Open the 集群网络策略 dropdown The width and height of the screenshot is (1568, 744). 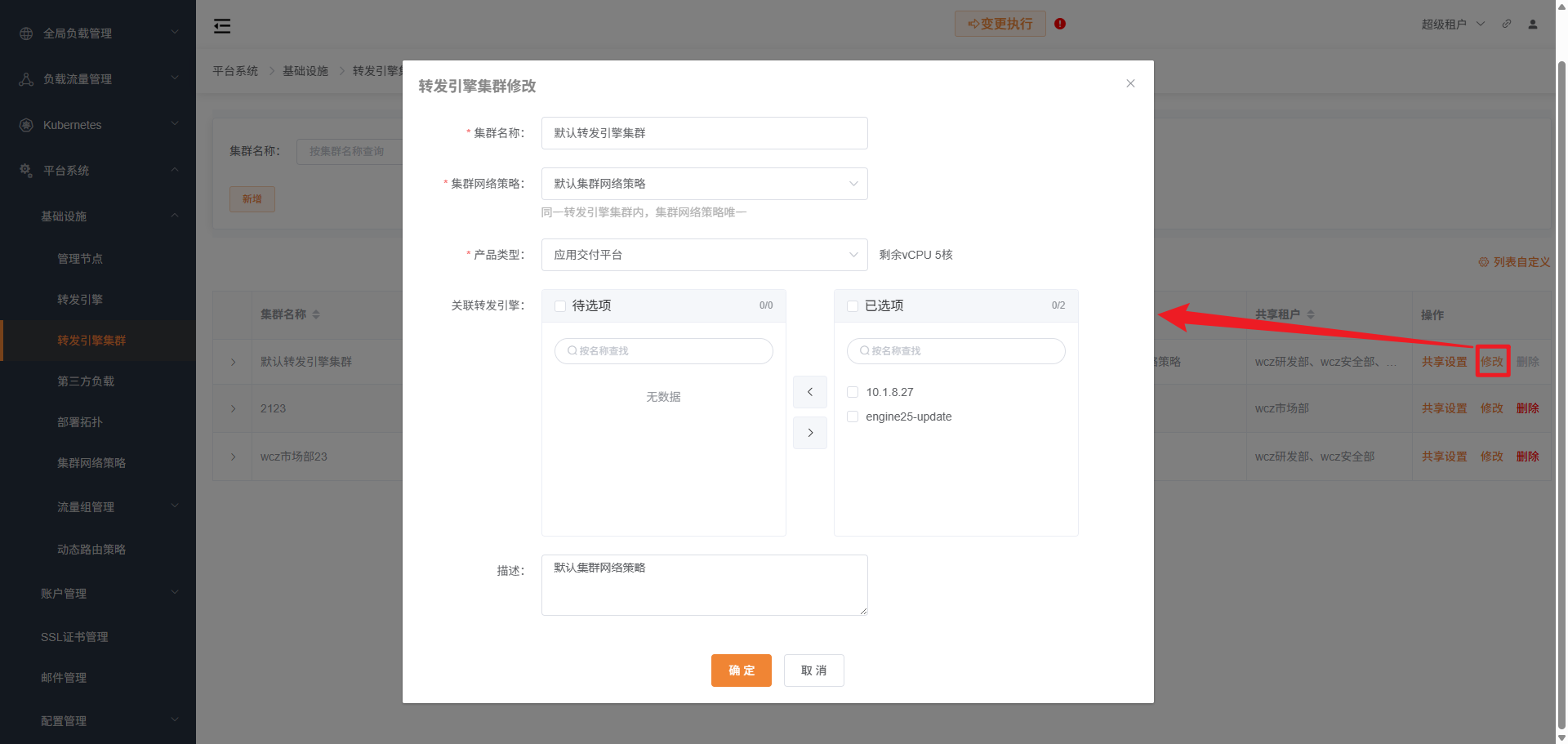[704, 184]
